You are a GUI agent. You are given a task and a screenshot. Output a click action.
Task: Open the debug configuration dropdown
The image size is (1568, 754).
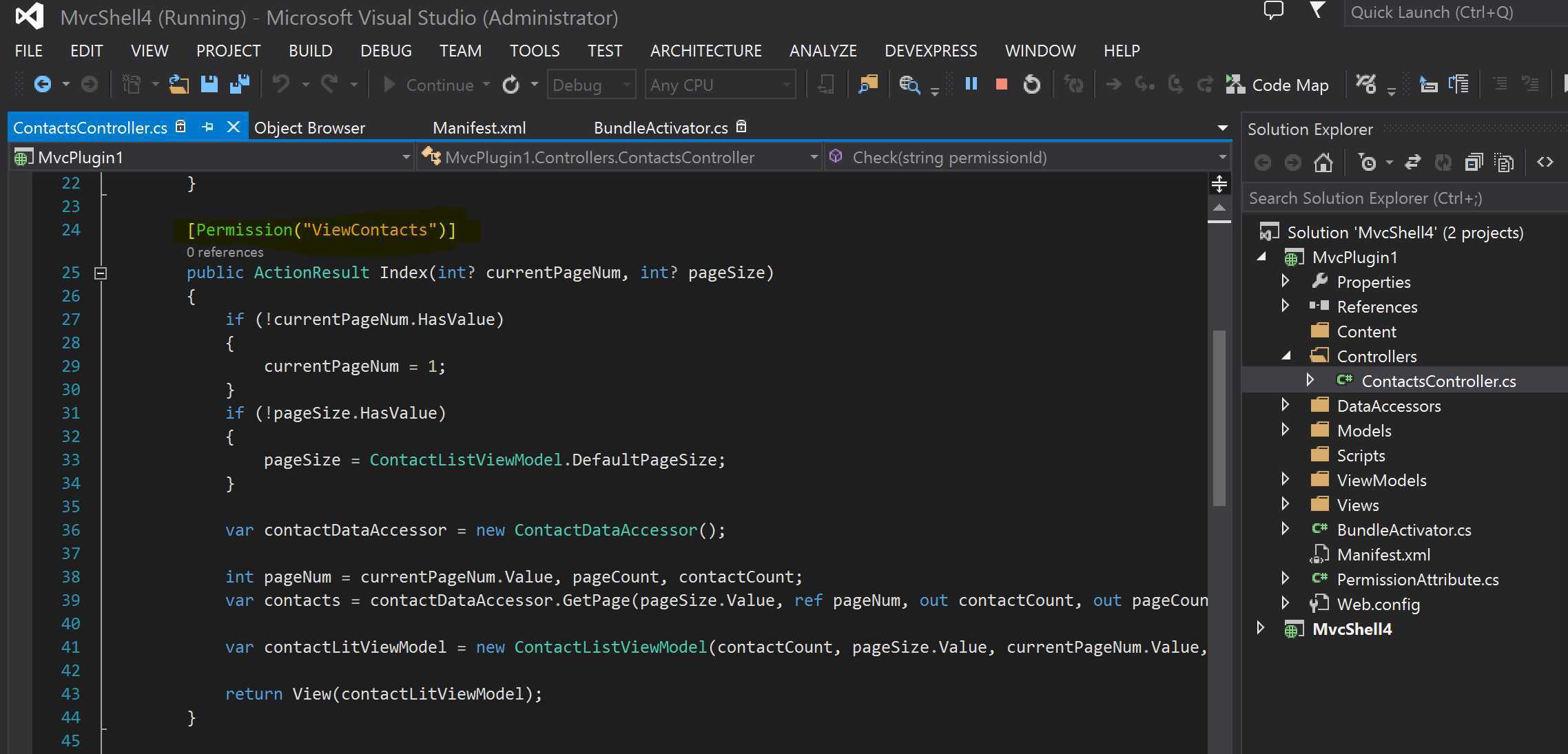592,84
